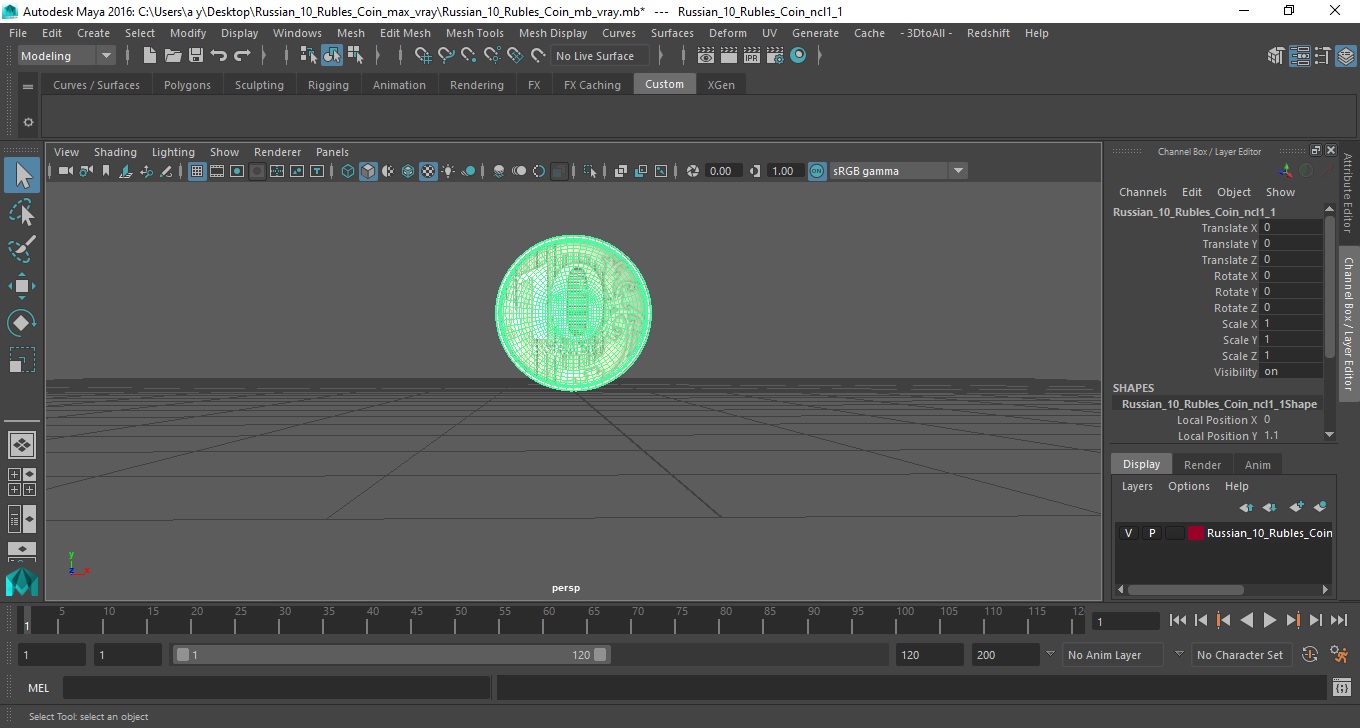Toggle snap to grids
This screenshot has height=728, width=1360.
coord(423,56)
